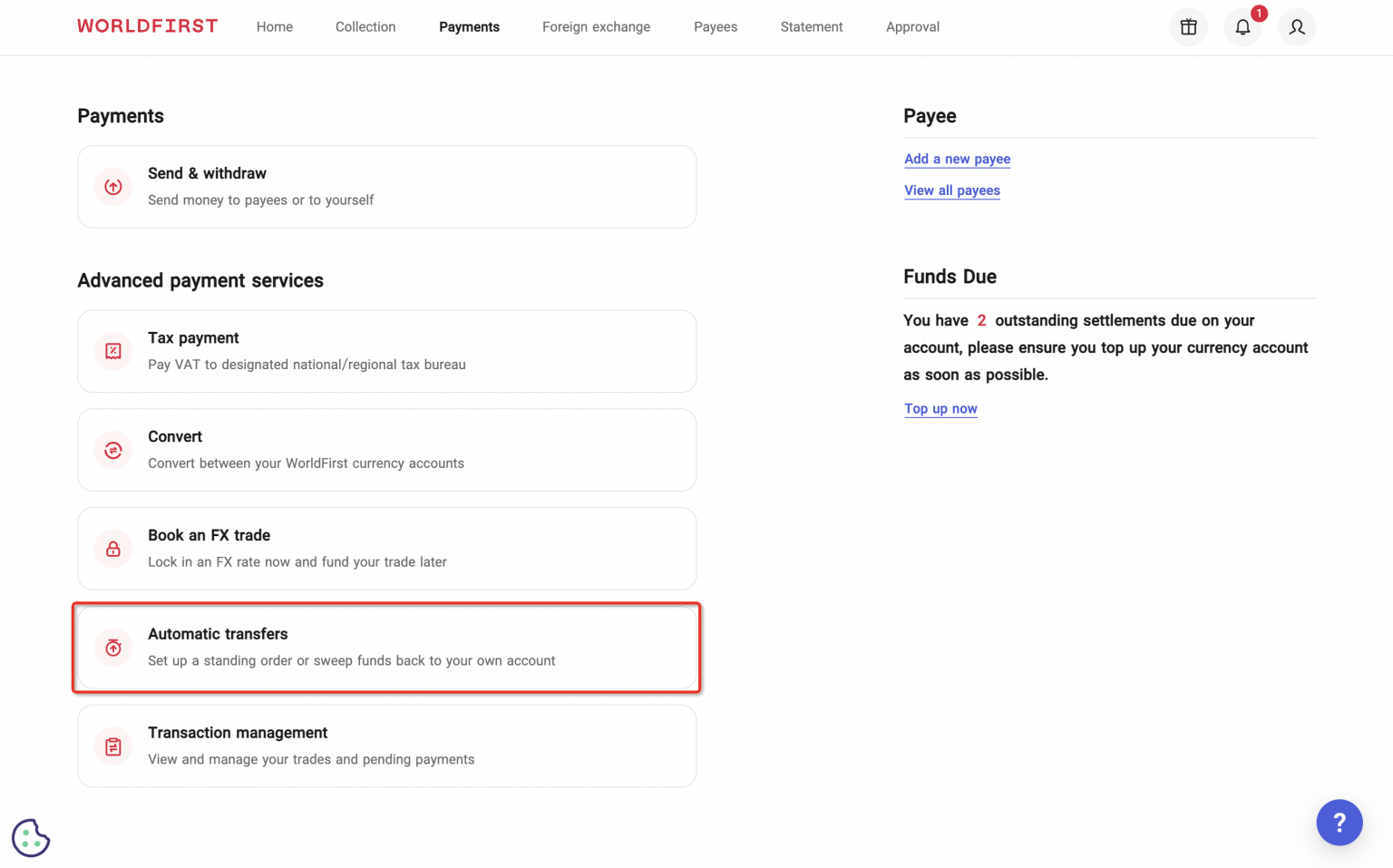
Task: Click the Book an FX trade lock icon
Action: tap(112, 548)
